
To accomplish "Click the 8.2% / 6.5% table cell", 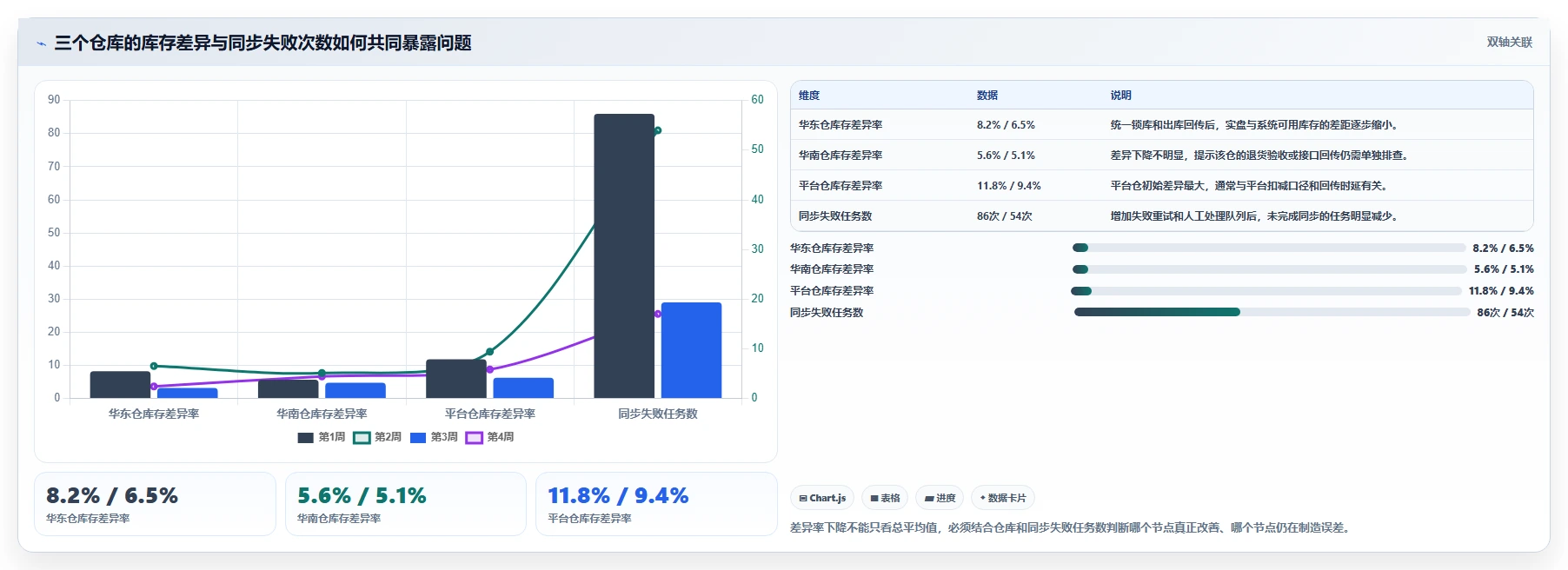I will point(1006,125).
